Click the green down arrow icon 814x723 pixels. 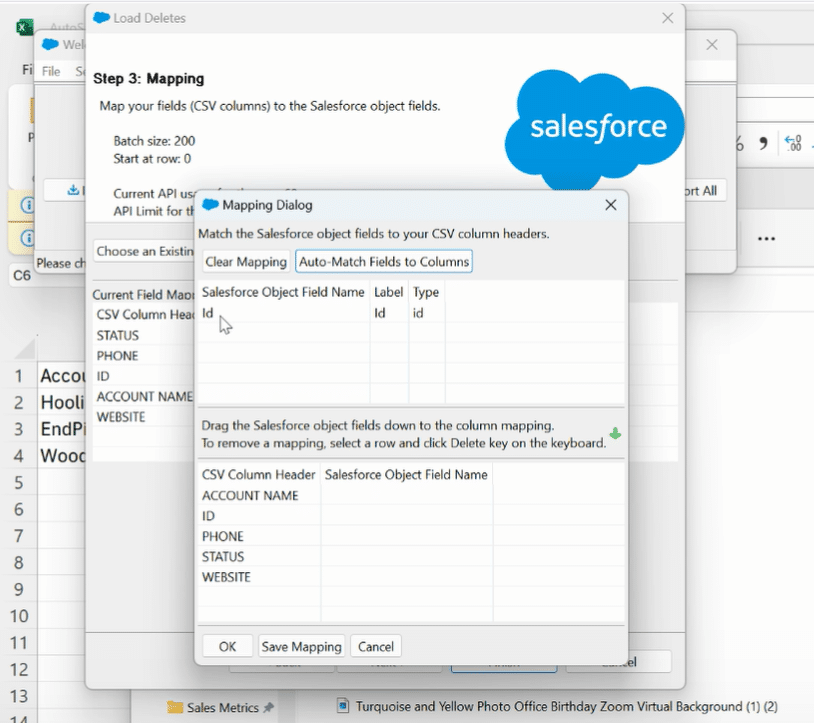[x=615, y=434]
